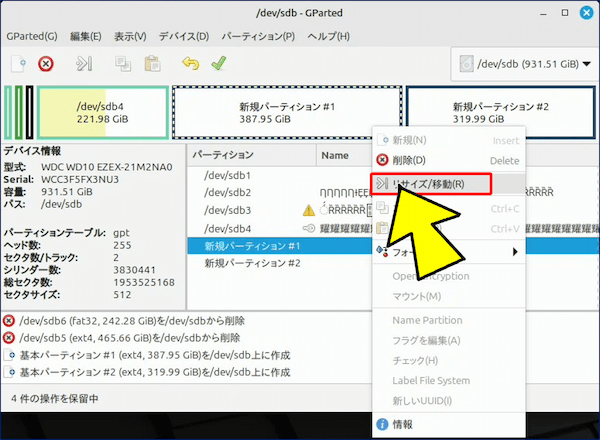Choose リサイズ/移動(R) in context menu
600x440 pixels.
[430, 184]
